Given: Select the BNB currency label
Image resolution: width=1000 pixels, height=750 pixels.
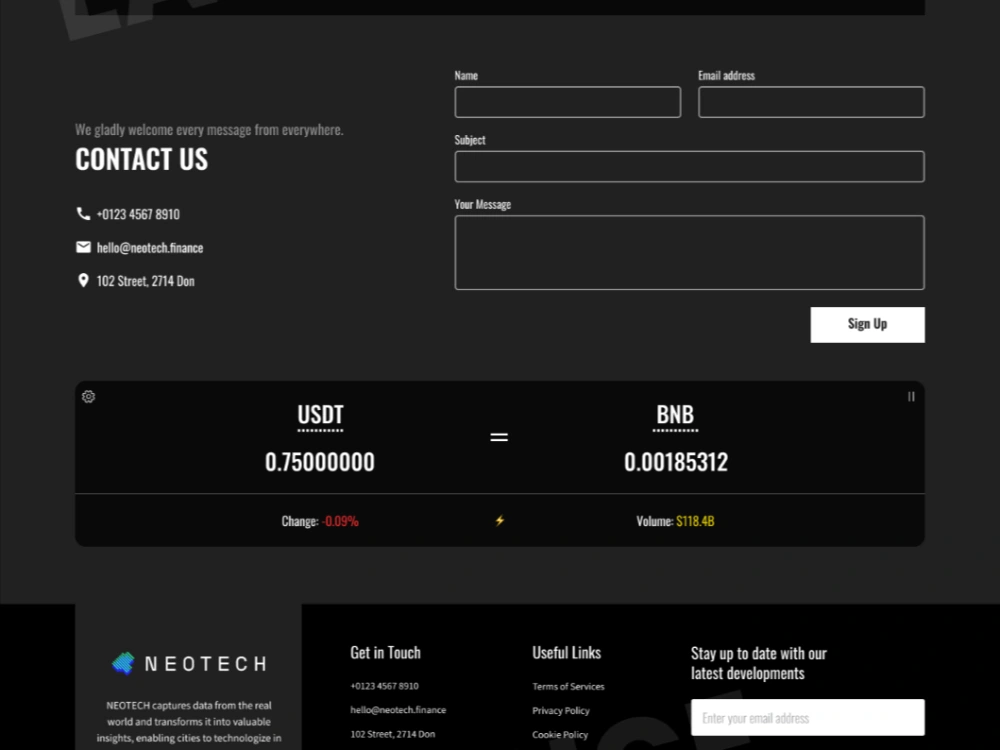Looking at the screenshot, I should [675, 415].
